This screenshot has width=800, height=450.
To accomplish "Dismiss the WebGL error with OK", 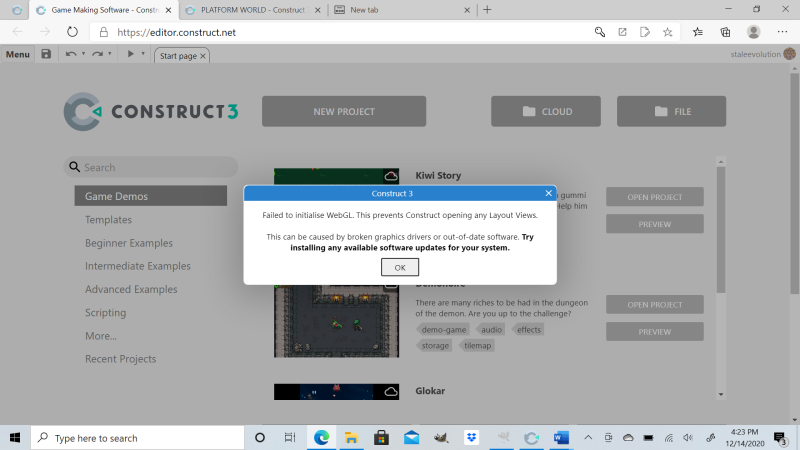I will (399, 267).
